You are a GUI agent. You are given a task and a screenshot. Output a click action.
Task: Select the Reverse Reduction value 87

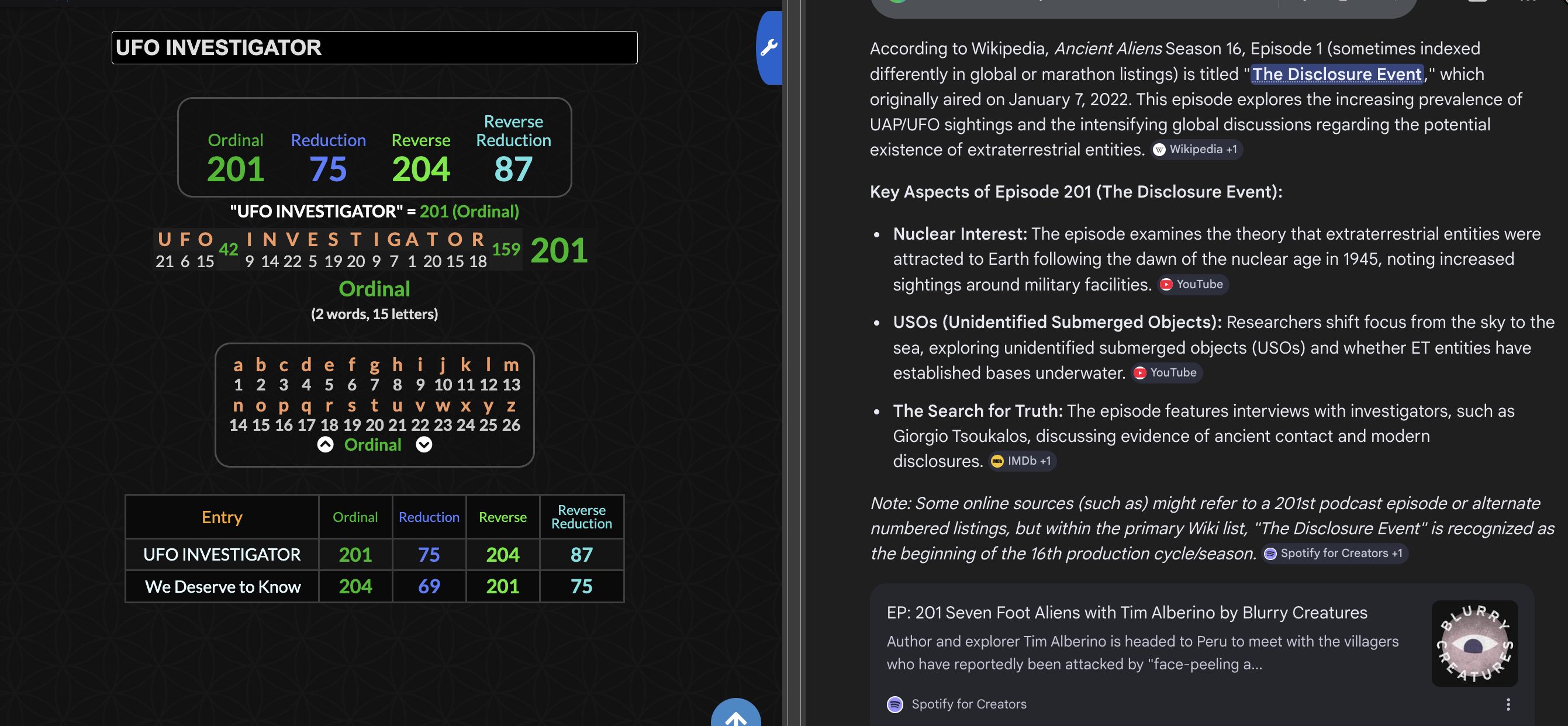(x=513, y=168)
